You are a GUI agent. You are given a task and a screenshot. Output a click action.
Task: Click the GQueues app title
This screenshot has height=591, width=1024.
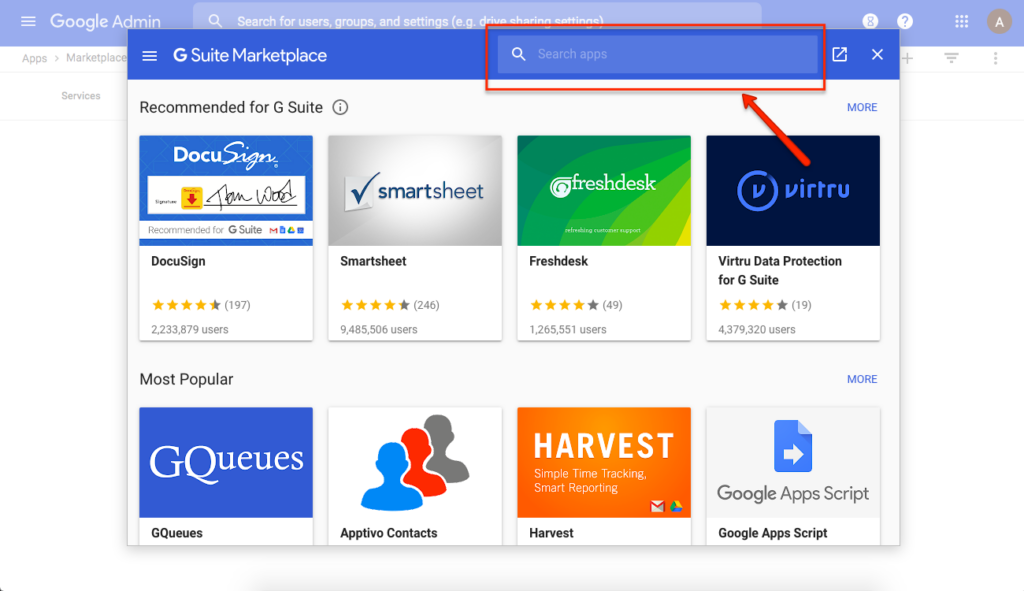click(177, 533)
